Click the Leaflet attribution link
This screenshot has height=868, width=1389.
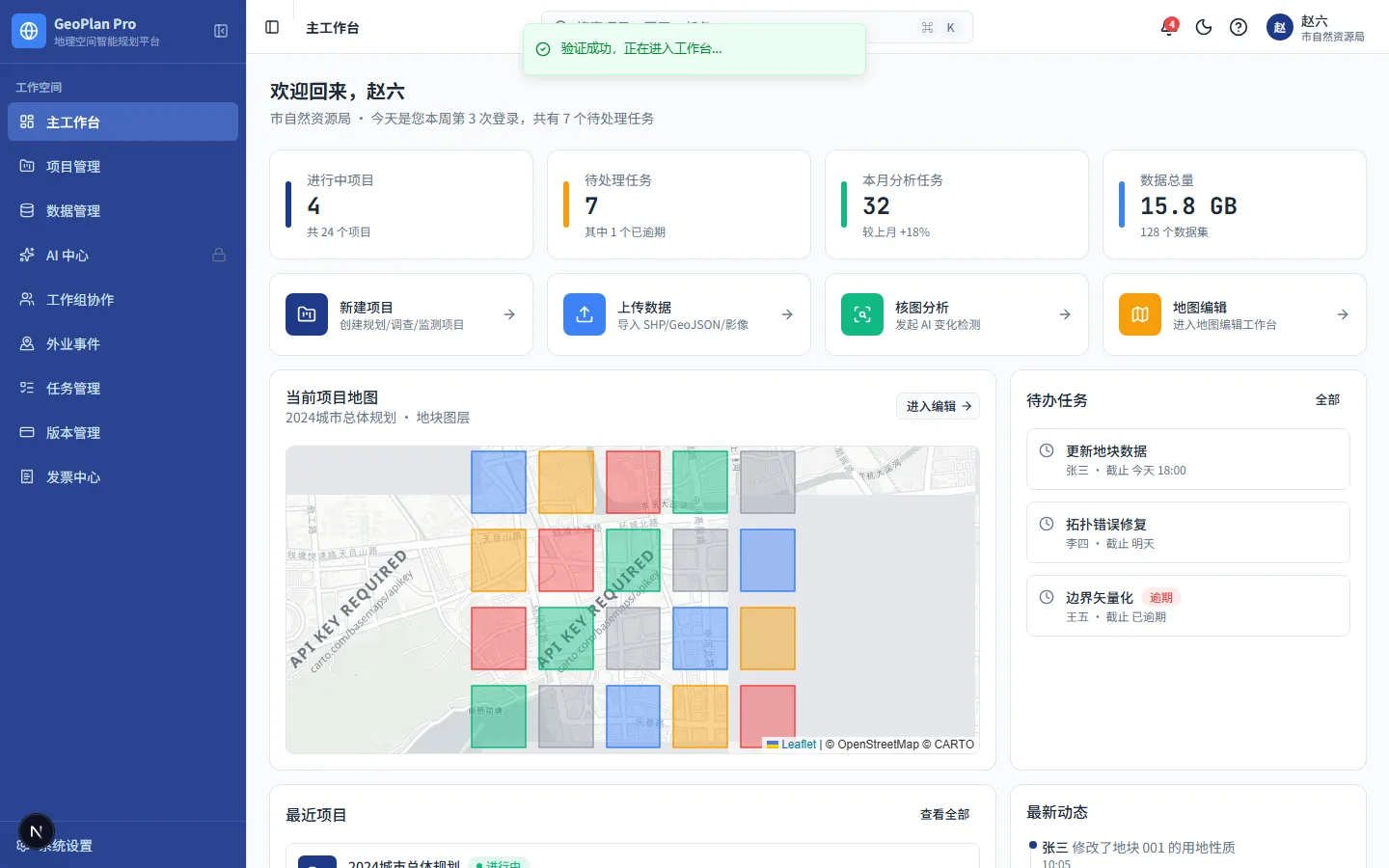pos(799,745)
